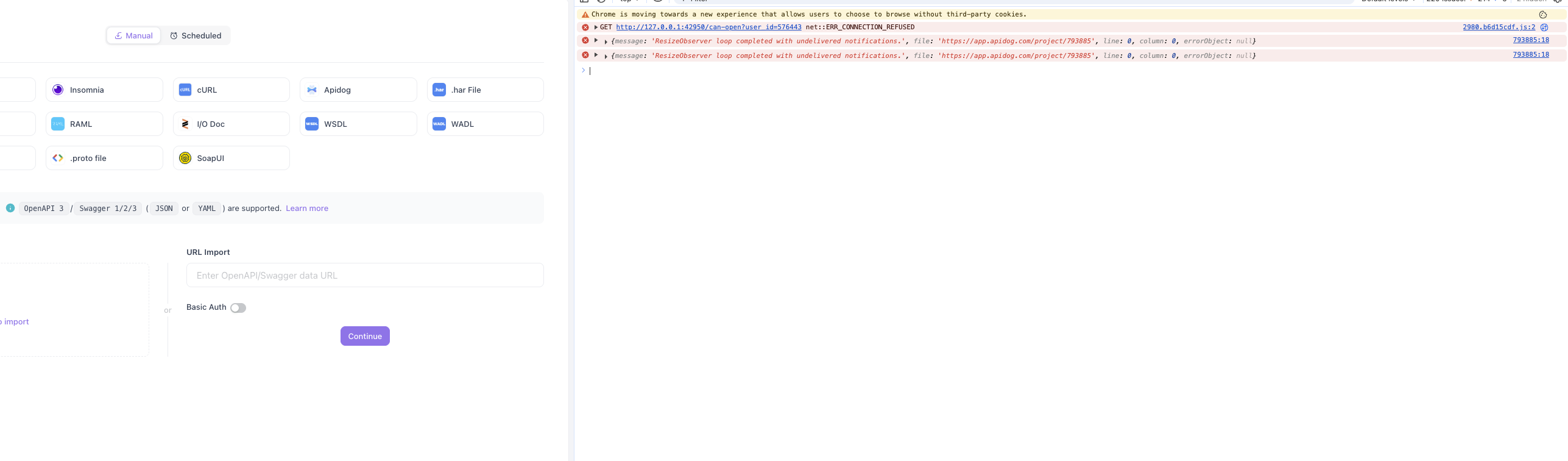Image resolution: width=1568 pixels, height=461 pixels.
Task: Select the Insomnia import source icon
Action: click(x=58, y=90)
